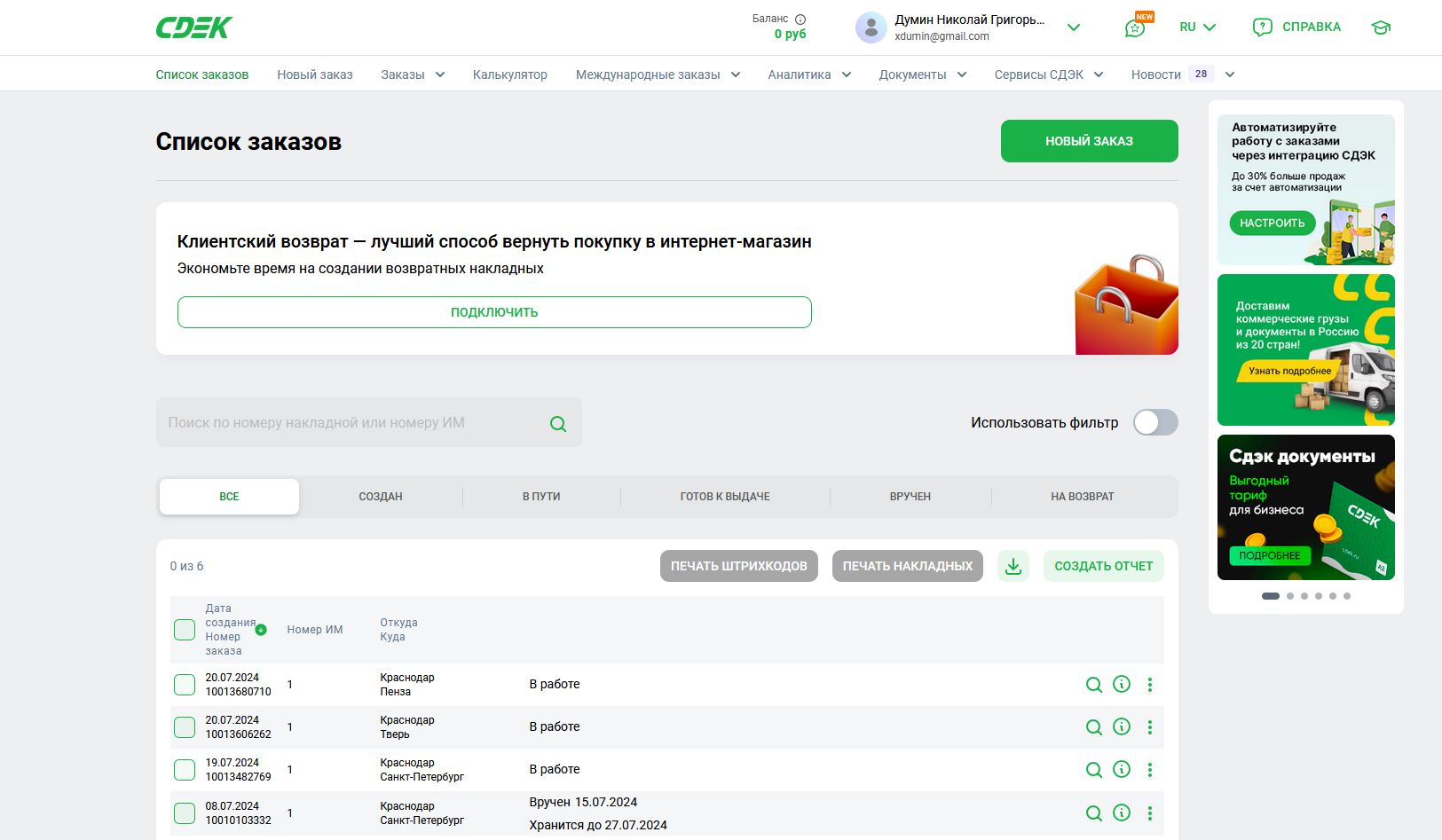Open Список заказов nav item
Image resolution: width=1442 pixels, height=840 pixels.
pos(202,75)
